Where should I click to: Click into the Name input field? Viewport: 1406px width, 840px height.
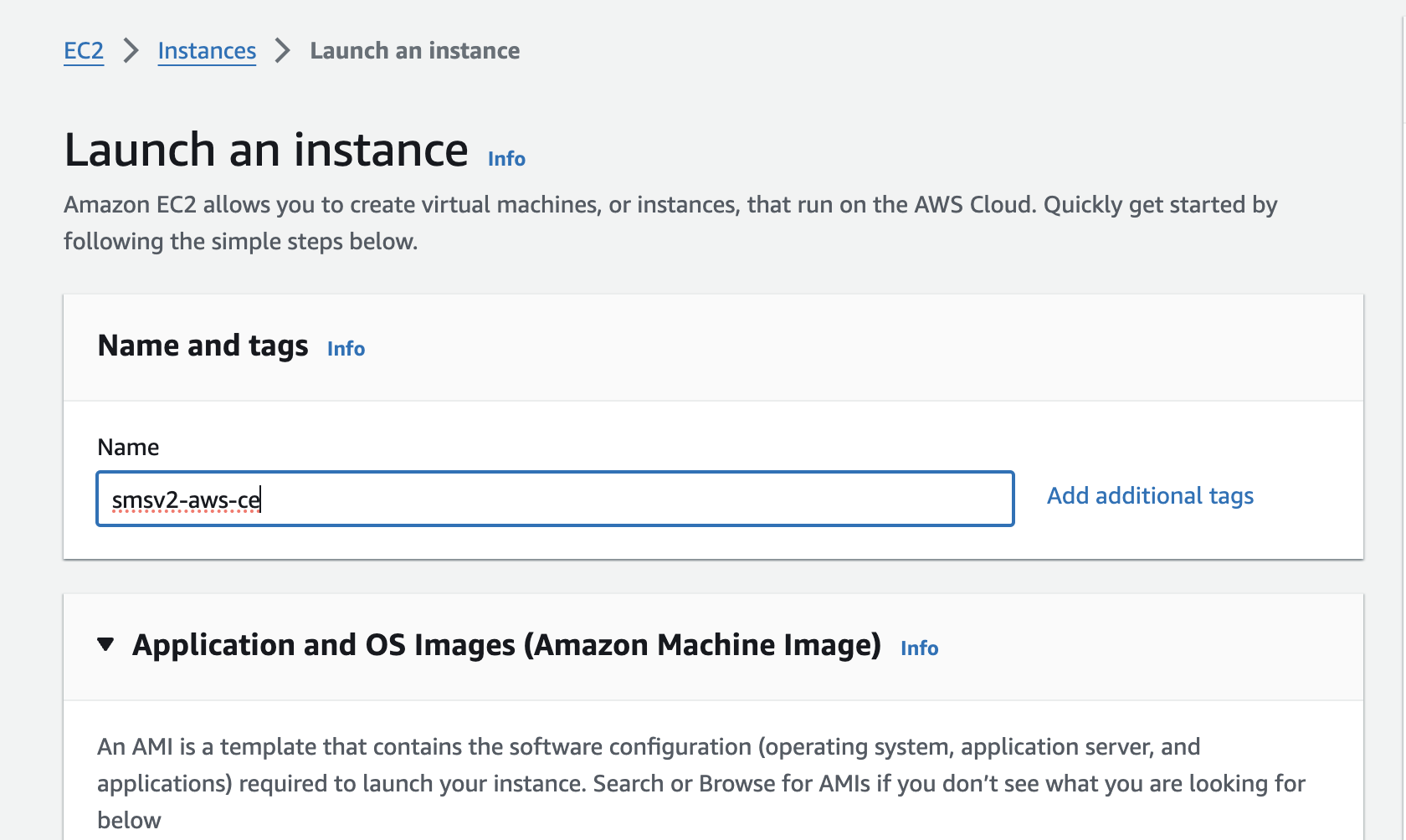tap(554, 499)
